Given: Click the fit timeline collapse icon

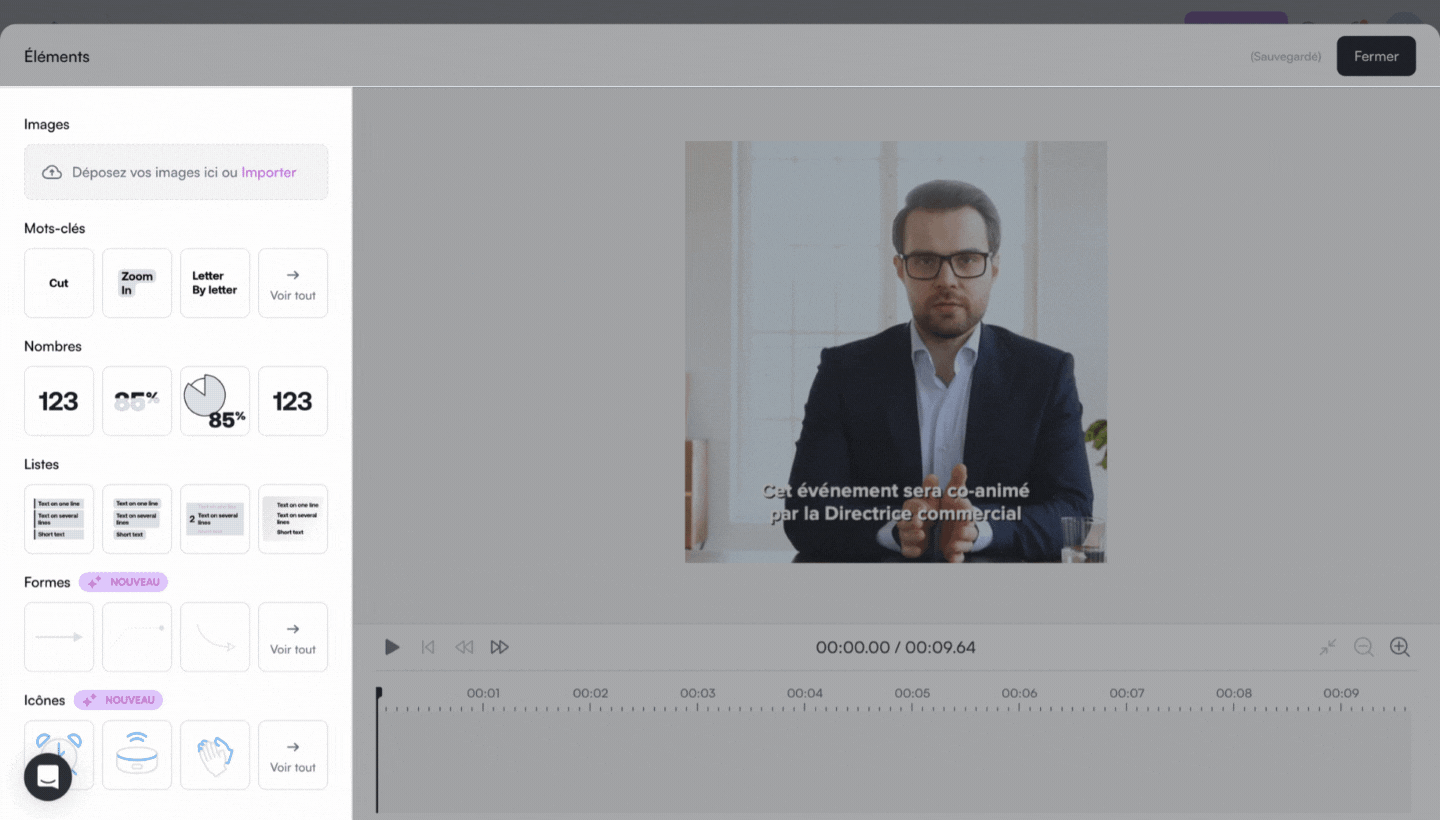Looking at the screenshot, I should [1327, 647].
